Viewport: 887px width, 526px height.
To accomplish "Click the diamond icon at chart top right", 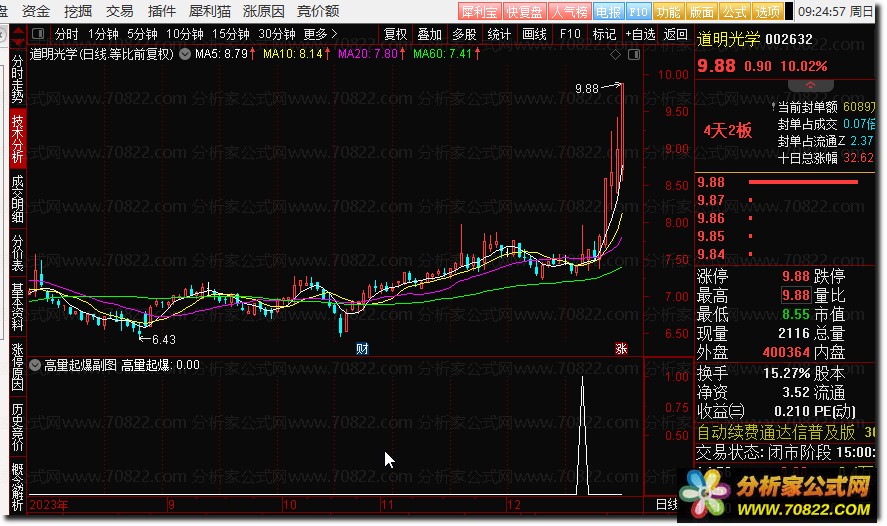I will click(615, 54).
